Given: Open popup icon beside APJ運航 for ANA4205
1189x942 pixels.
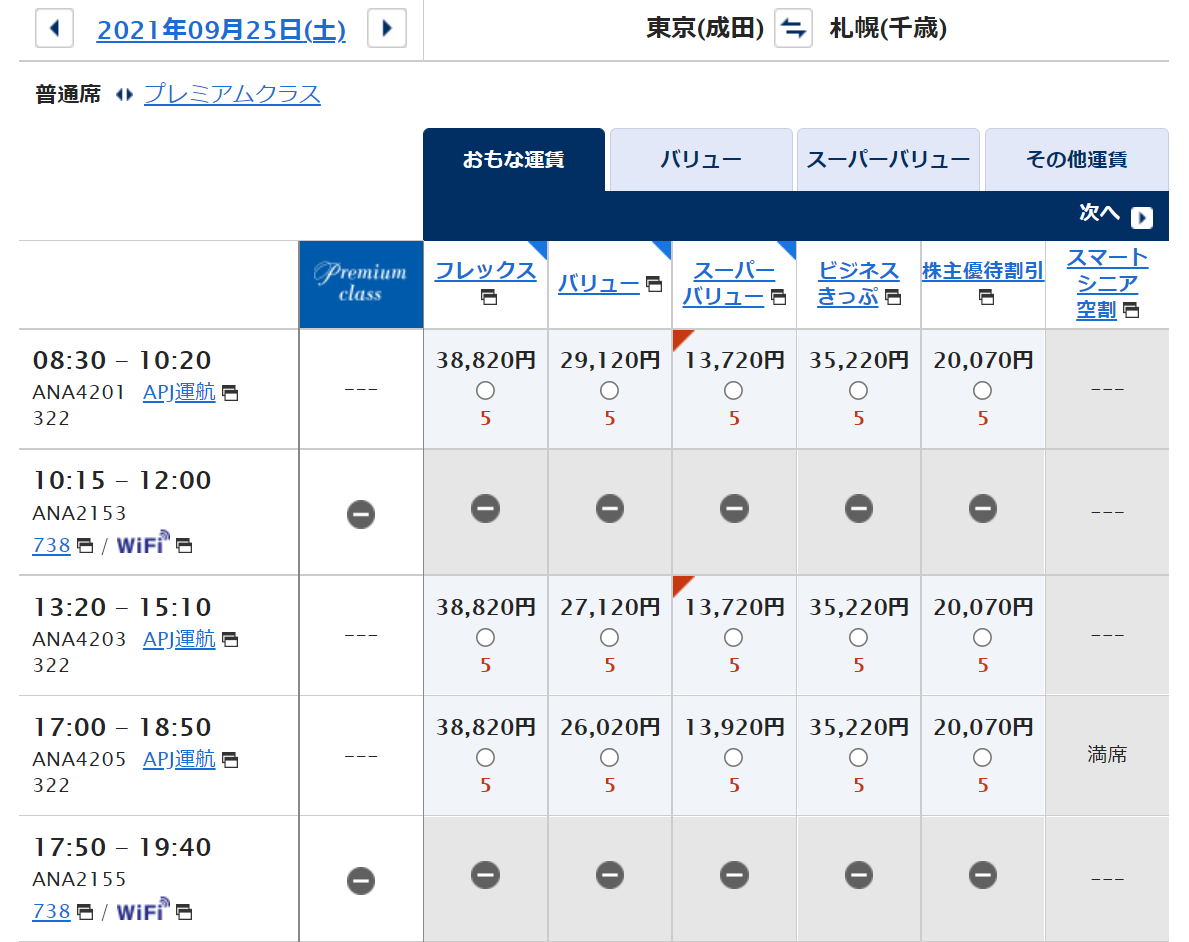Looking at the screenshot, I should coord(230,759).
